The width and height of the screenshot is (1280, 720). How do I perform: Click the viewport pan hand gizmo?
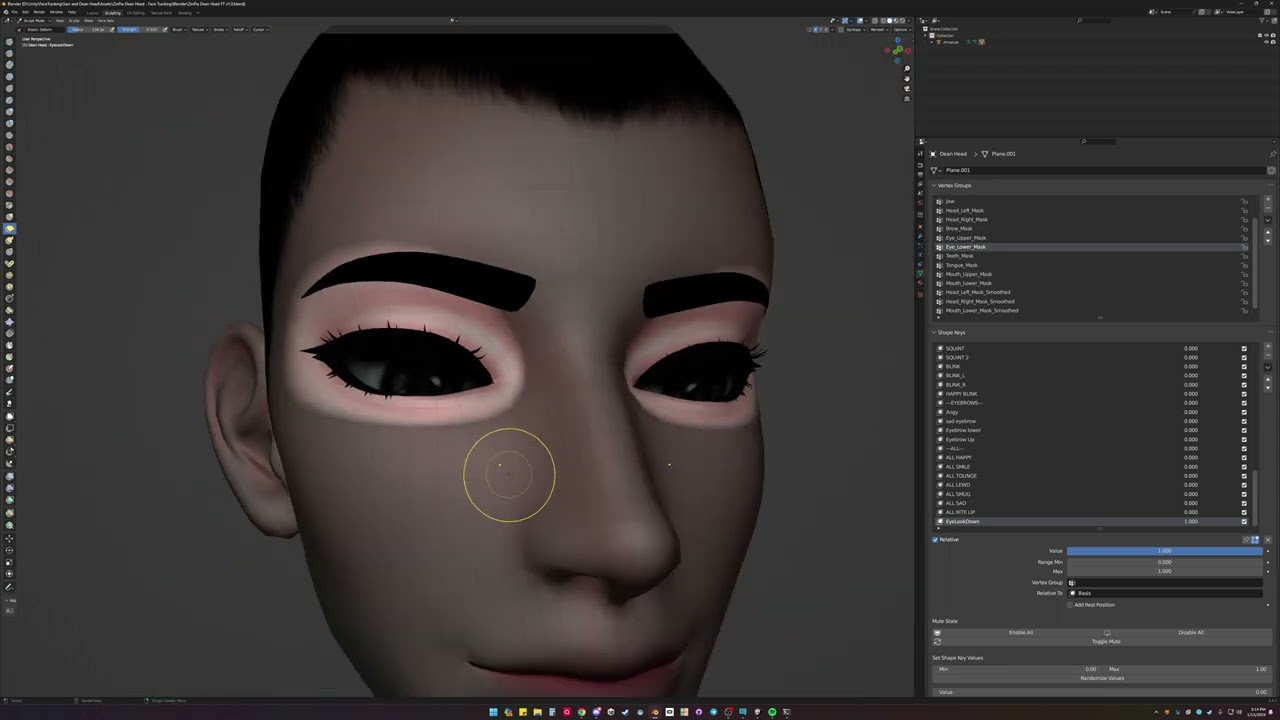tap(907, 79)
